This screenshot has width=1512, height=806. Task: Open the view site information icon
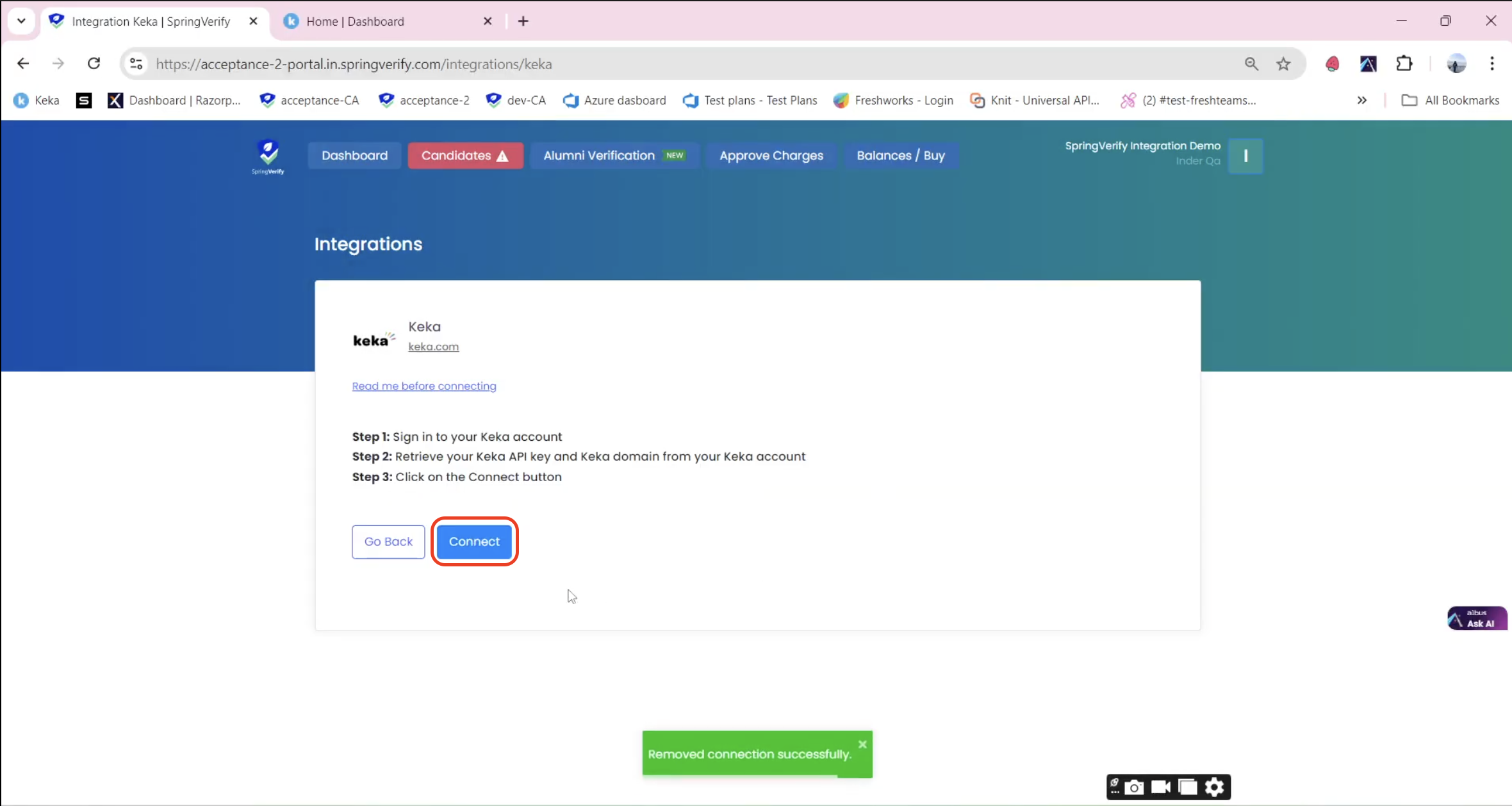[136, 63]
